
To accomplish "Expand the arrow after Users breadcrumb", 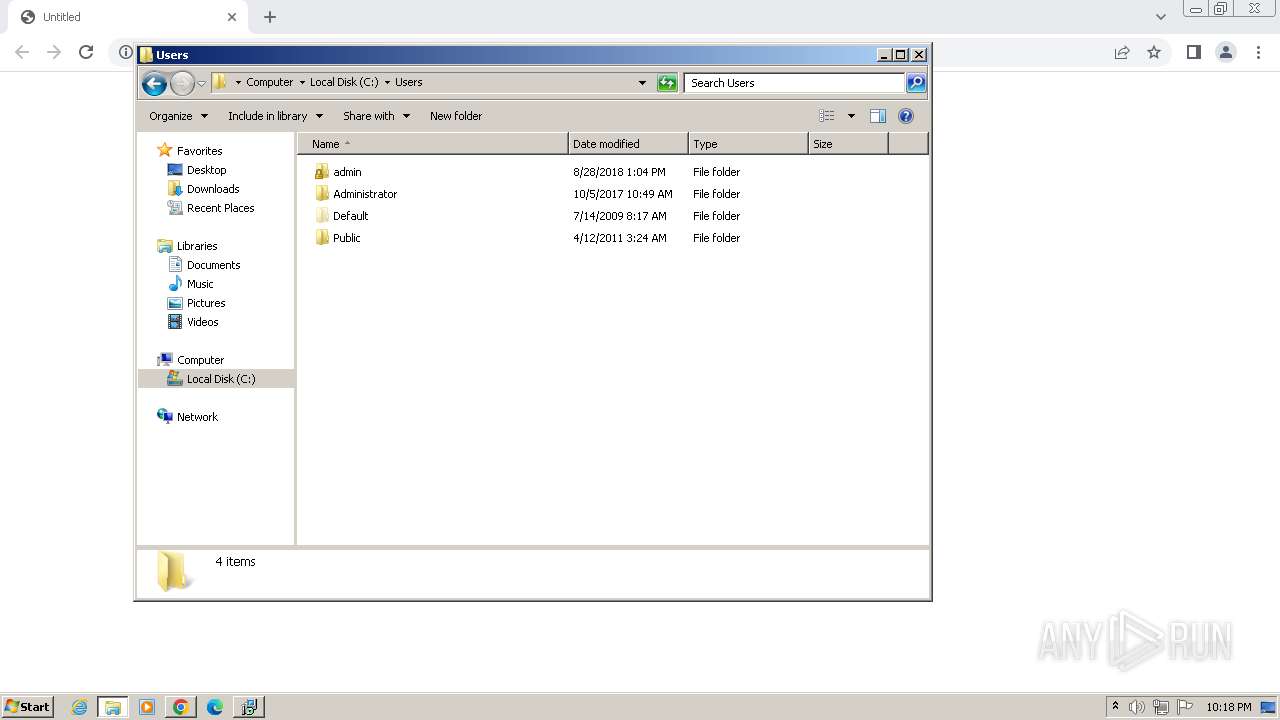I will [387, 82].
